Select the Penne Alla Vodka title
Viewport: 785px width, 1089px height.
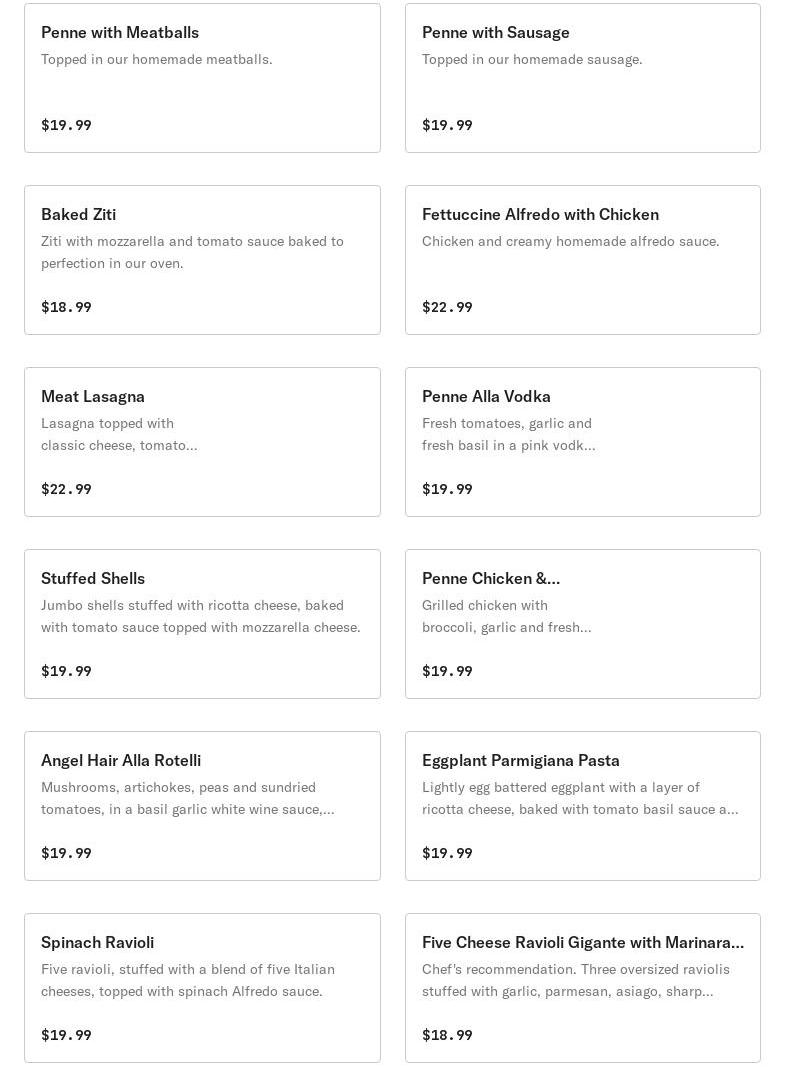click(x=486, y=397)
